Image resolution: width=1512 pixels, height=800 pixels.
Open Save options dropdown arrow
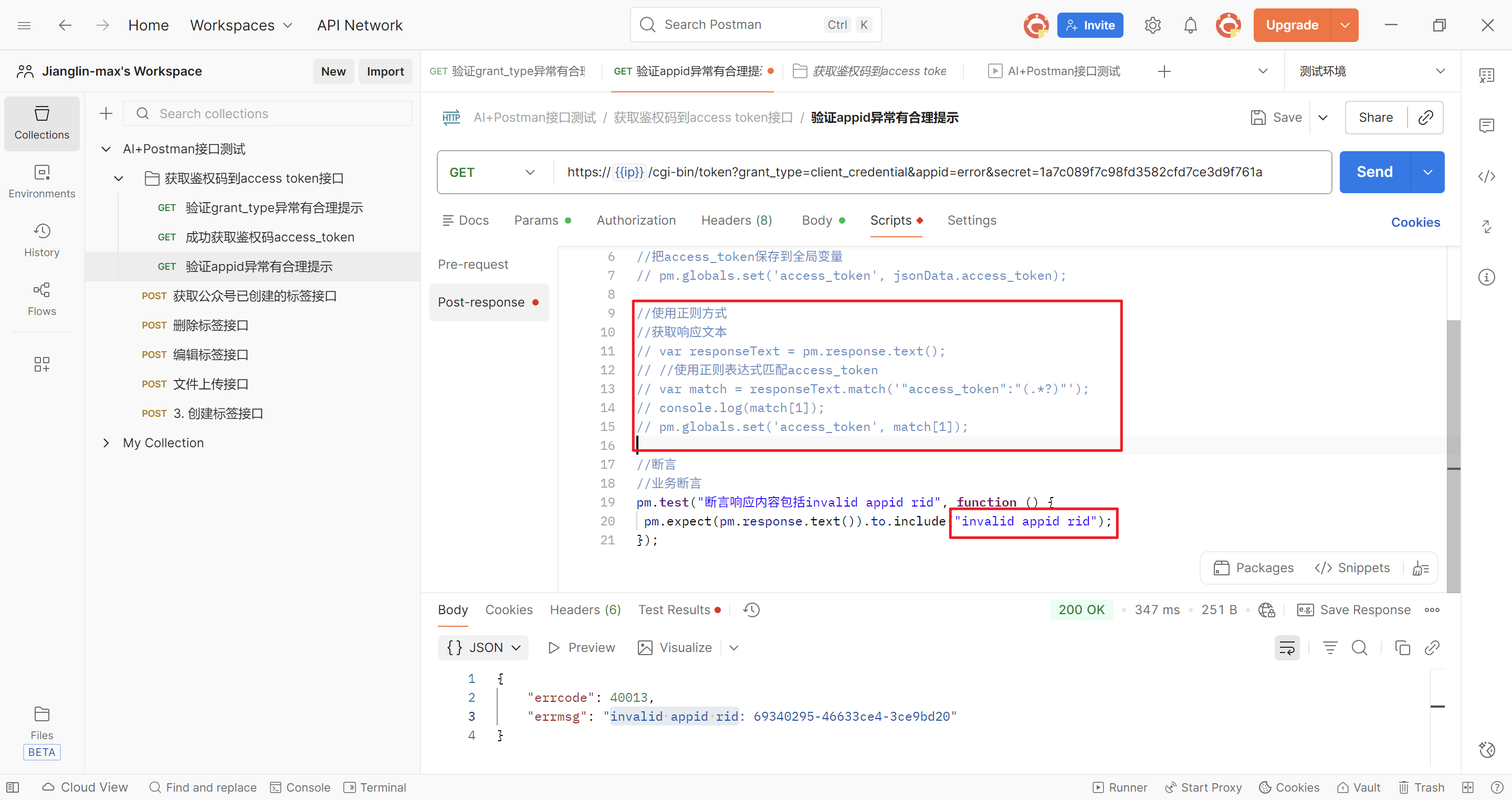point(1323,118)
